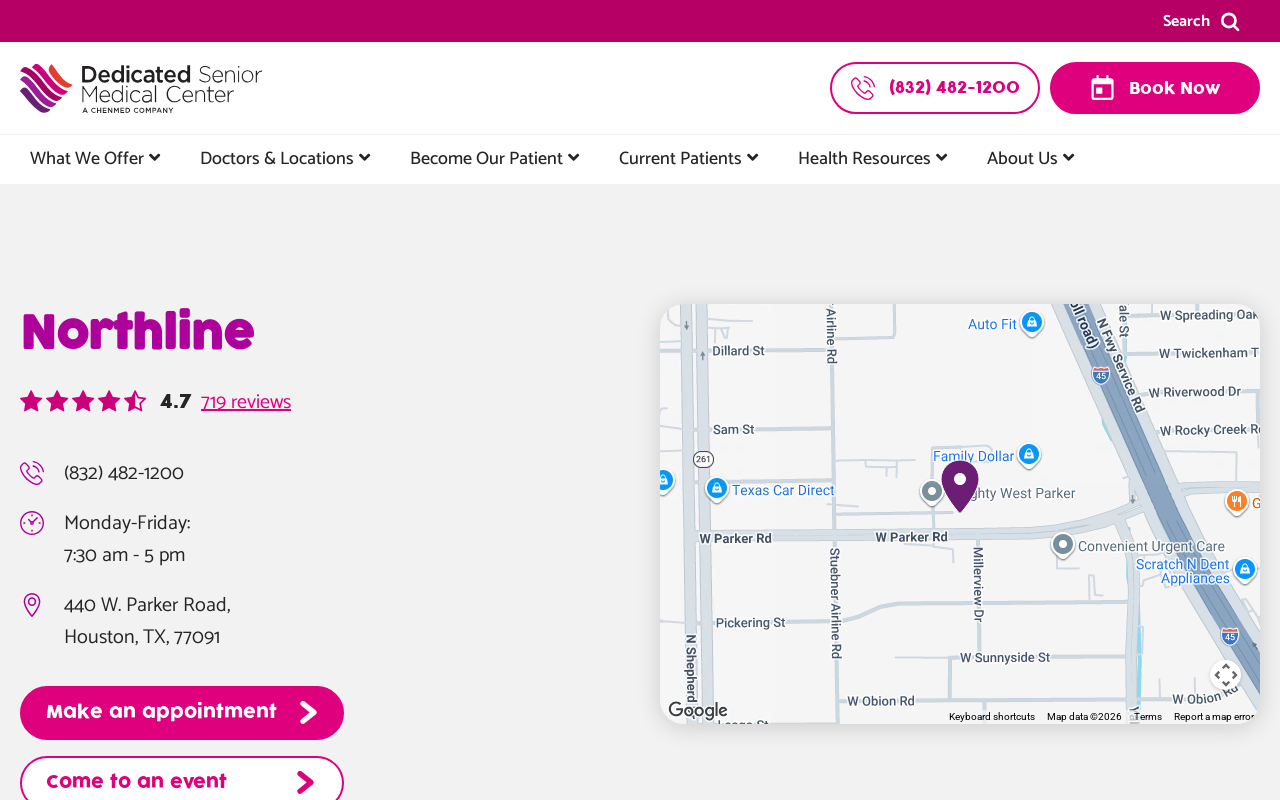Click the 440 W. Parker Road address
The height and width of the screenshot is (800, 1280).
tap(147, 621)
